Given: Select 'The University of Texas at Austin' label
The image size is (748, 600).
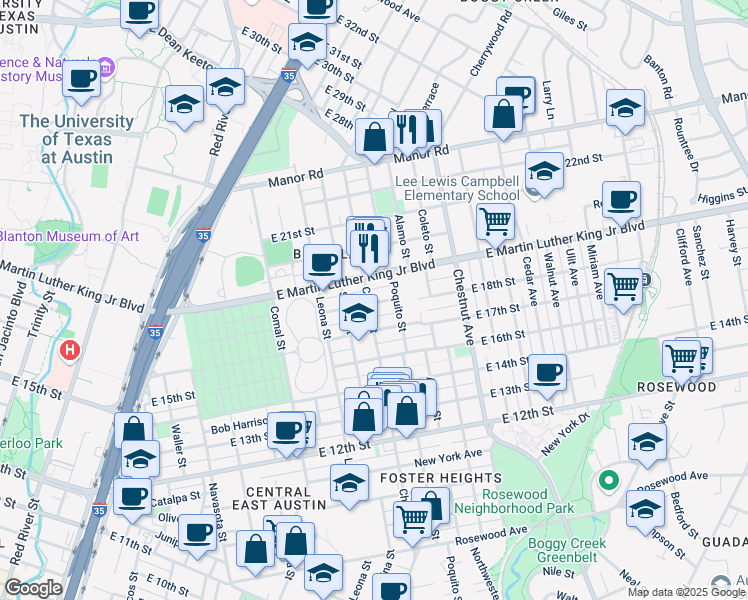Looking at the screenshot, I should [76, 139].
